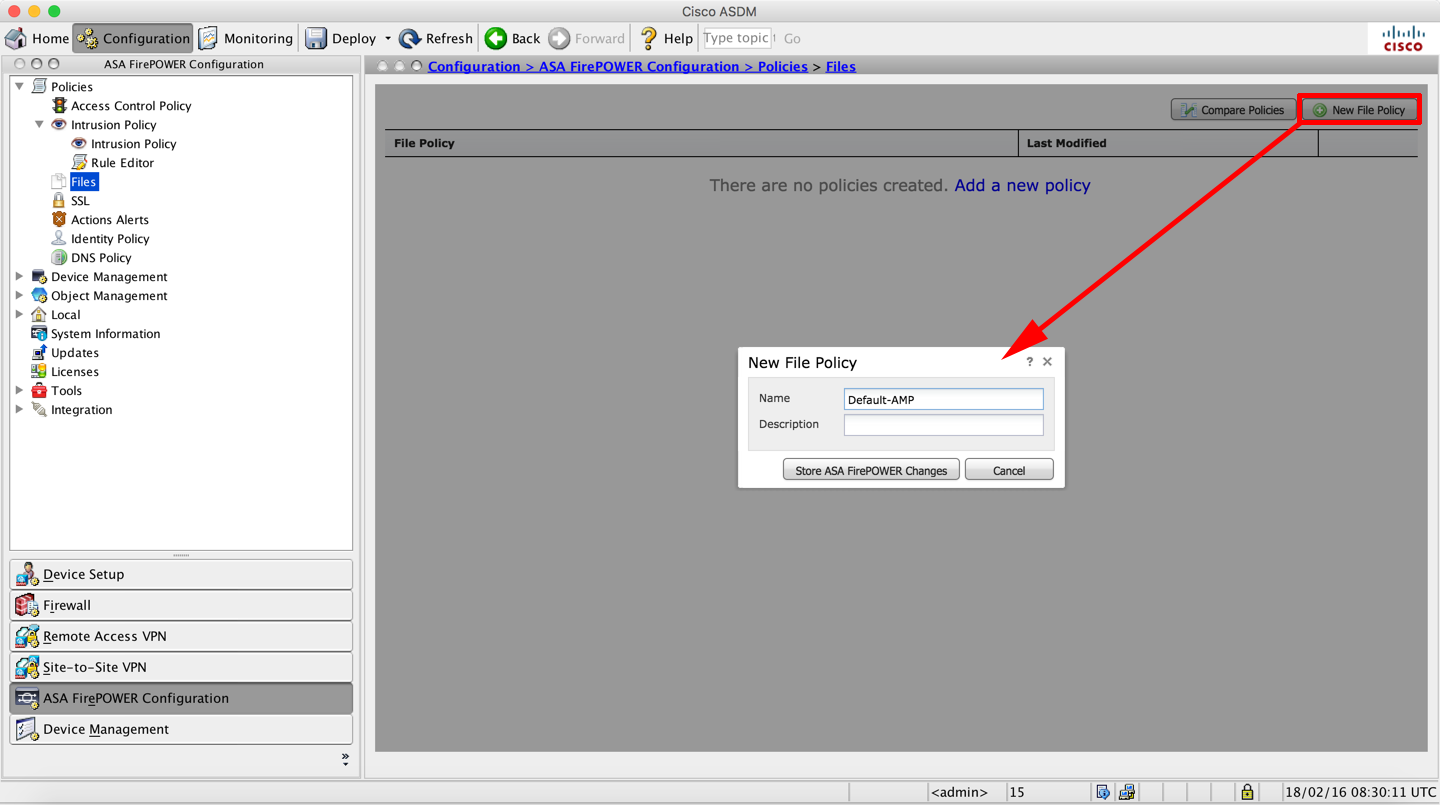The image size is (1440, 805).
Task: Open the Site-to-Site VPN section
Action: [x=181, y=667]
